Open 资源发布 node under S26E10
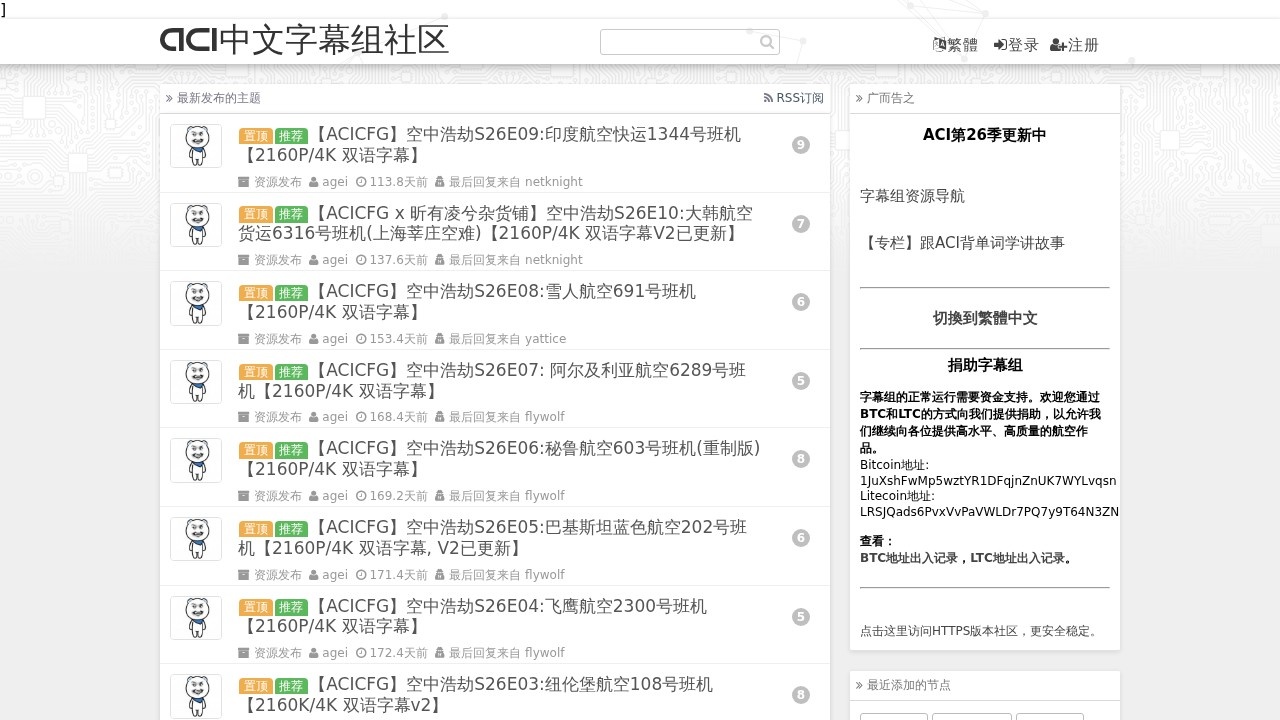Viewport: 1280px width, 720px height. point(278,260)
